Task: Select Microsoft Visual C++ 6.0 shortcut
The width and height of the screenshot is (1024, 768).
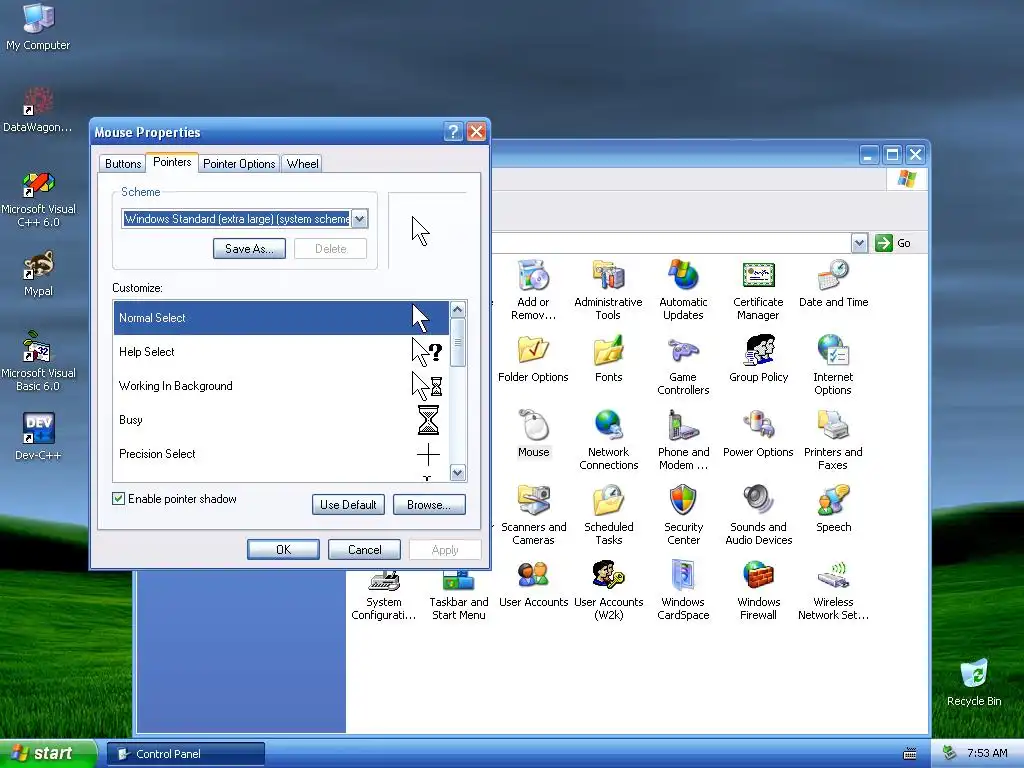Action: (38, 199)
